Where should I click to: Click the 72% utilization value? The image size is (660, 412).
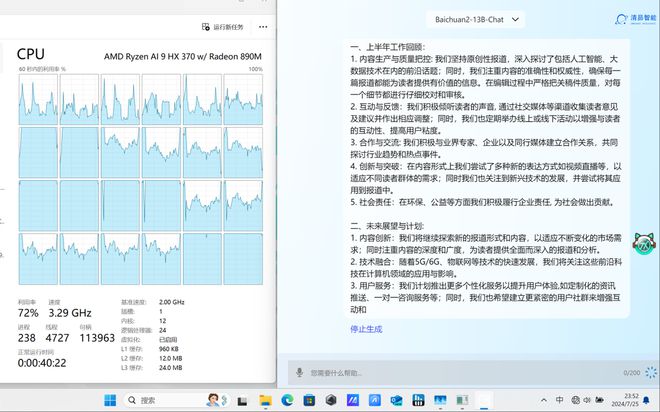(28, 313)
